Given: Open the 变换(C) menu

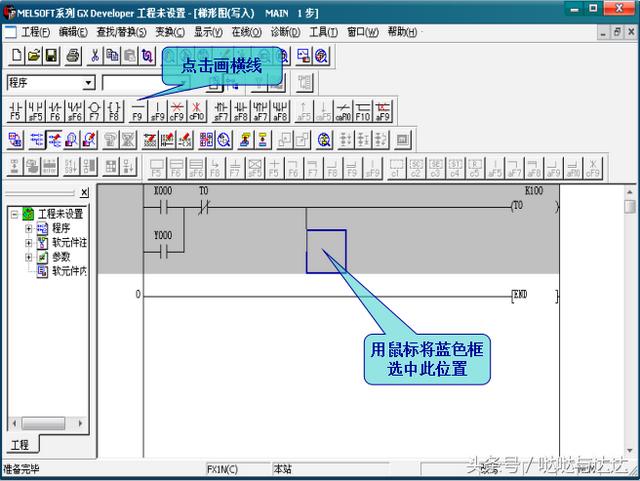Looking at the screenshot, I should (170, 32).
